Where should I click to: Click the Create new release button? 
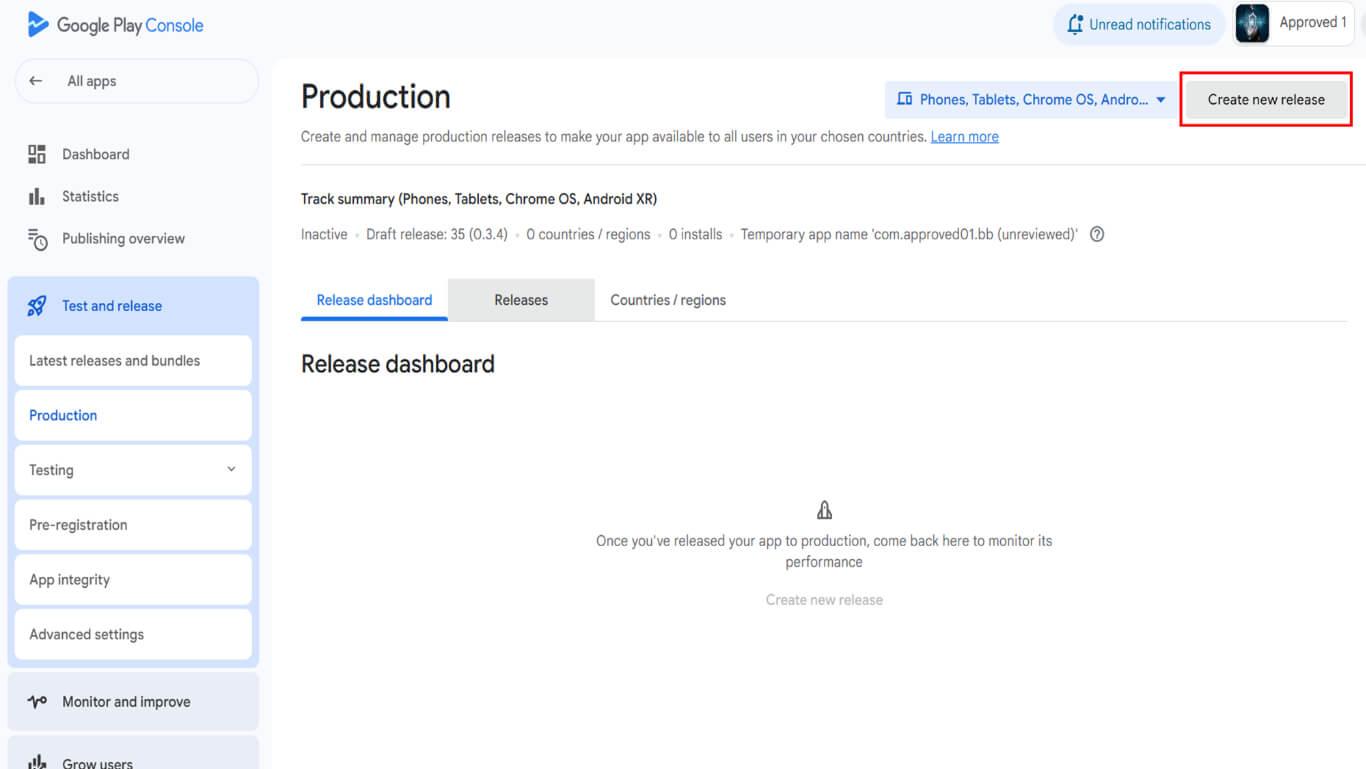click(1265, 100)
